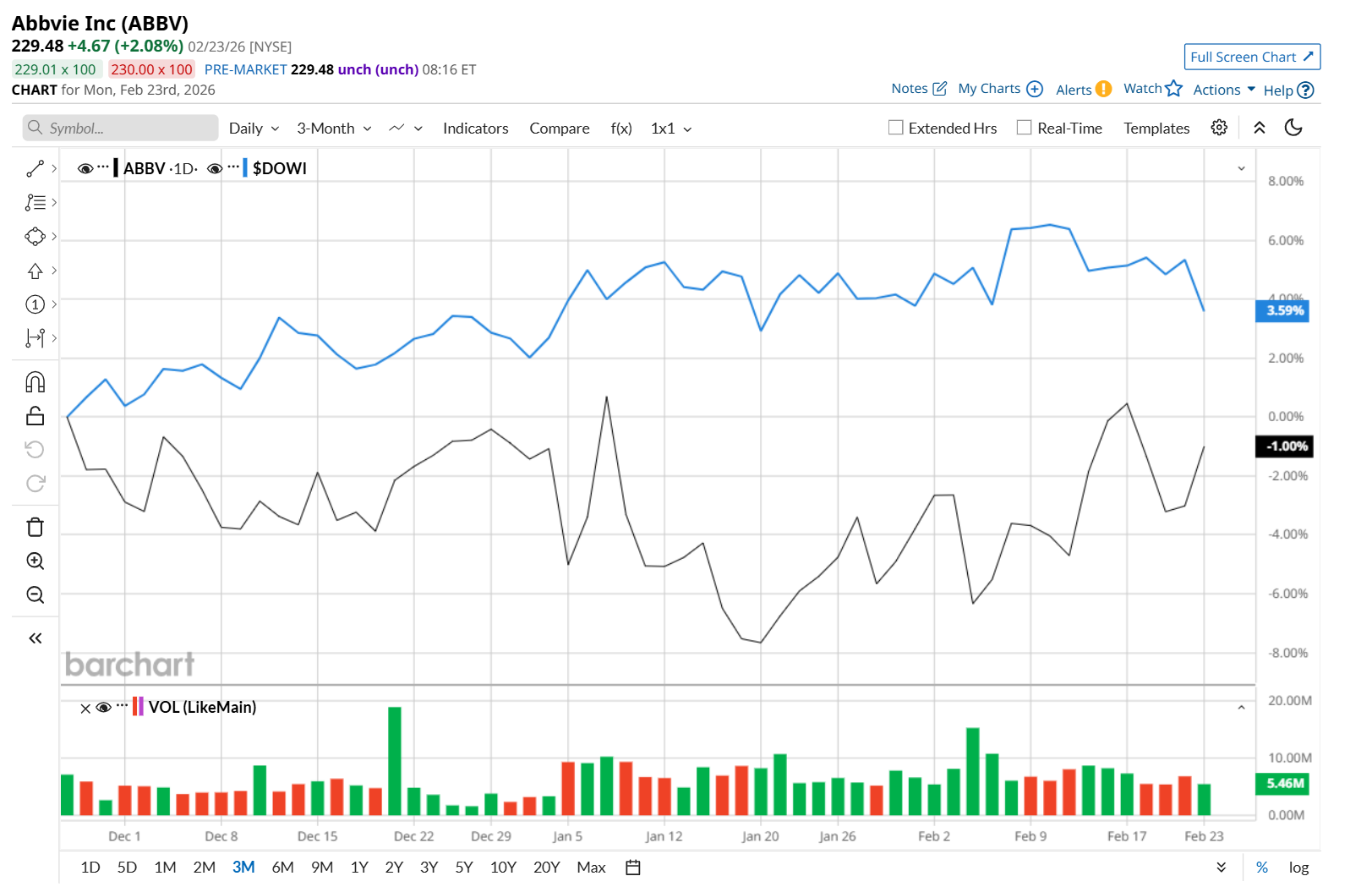This screenshot has width=1372, height=887.
Task: Select the Max time range
Action: pos(592,868)
